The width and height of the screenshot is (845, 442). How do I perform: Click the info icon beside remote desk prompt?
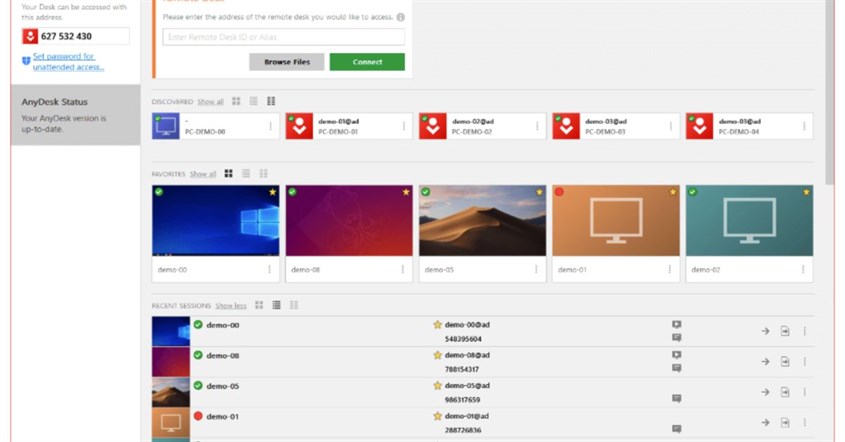(x=400, y=17)
